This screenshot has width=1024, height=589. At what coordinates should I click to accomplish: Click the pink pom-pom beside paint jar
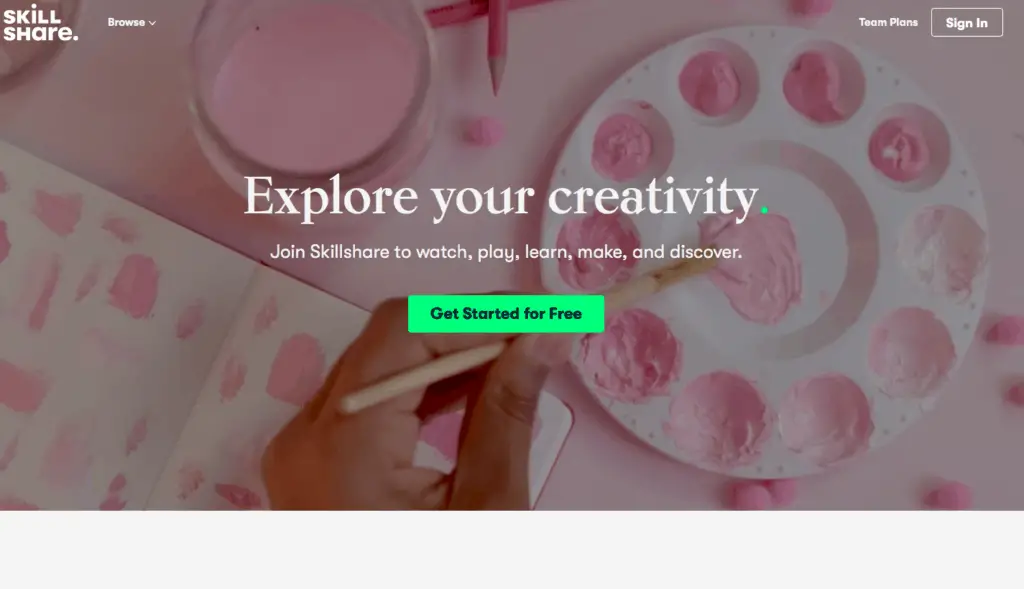tap(483, 131)
